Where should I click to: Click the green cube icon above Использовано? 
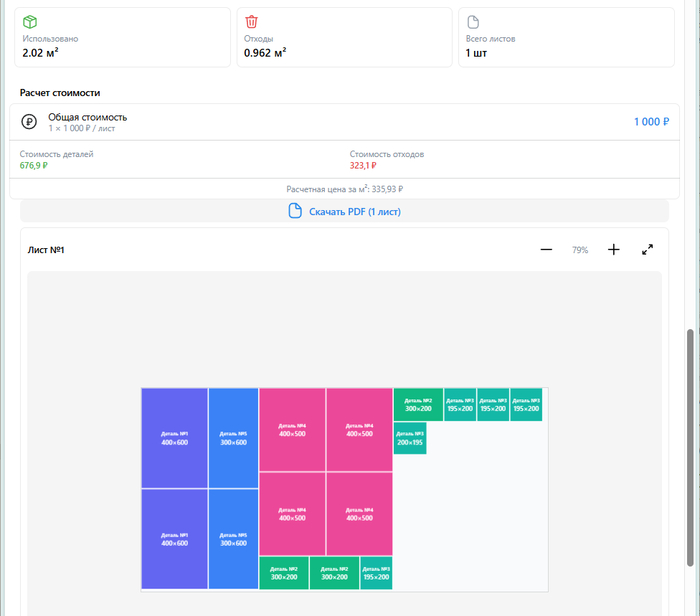pos(30,22)
